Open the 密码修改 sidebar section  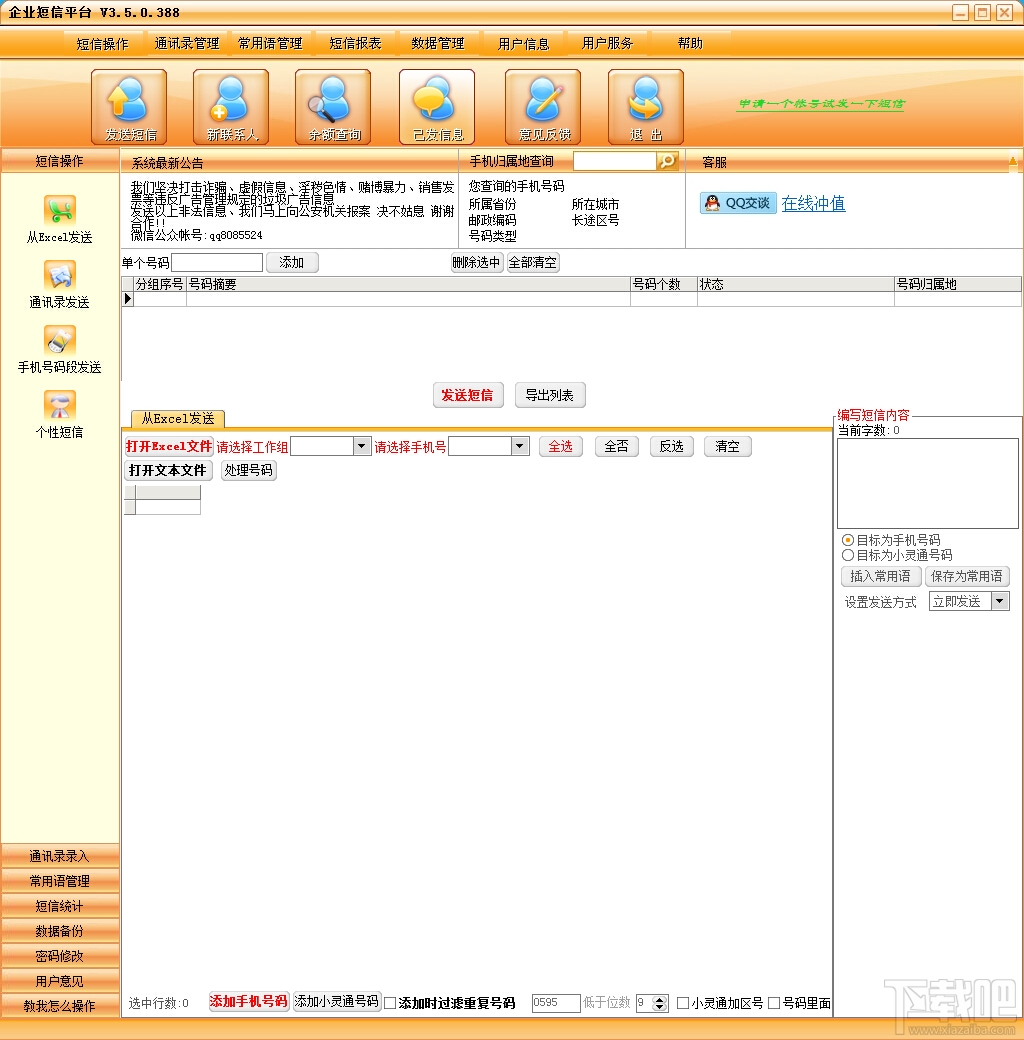pyautogui.click(x=60, y=956)
